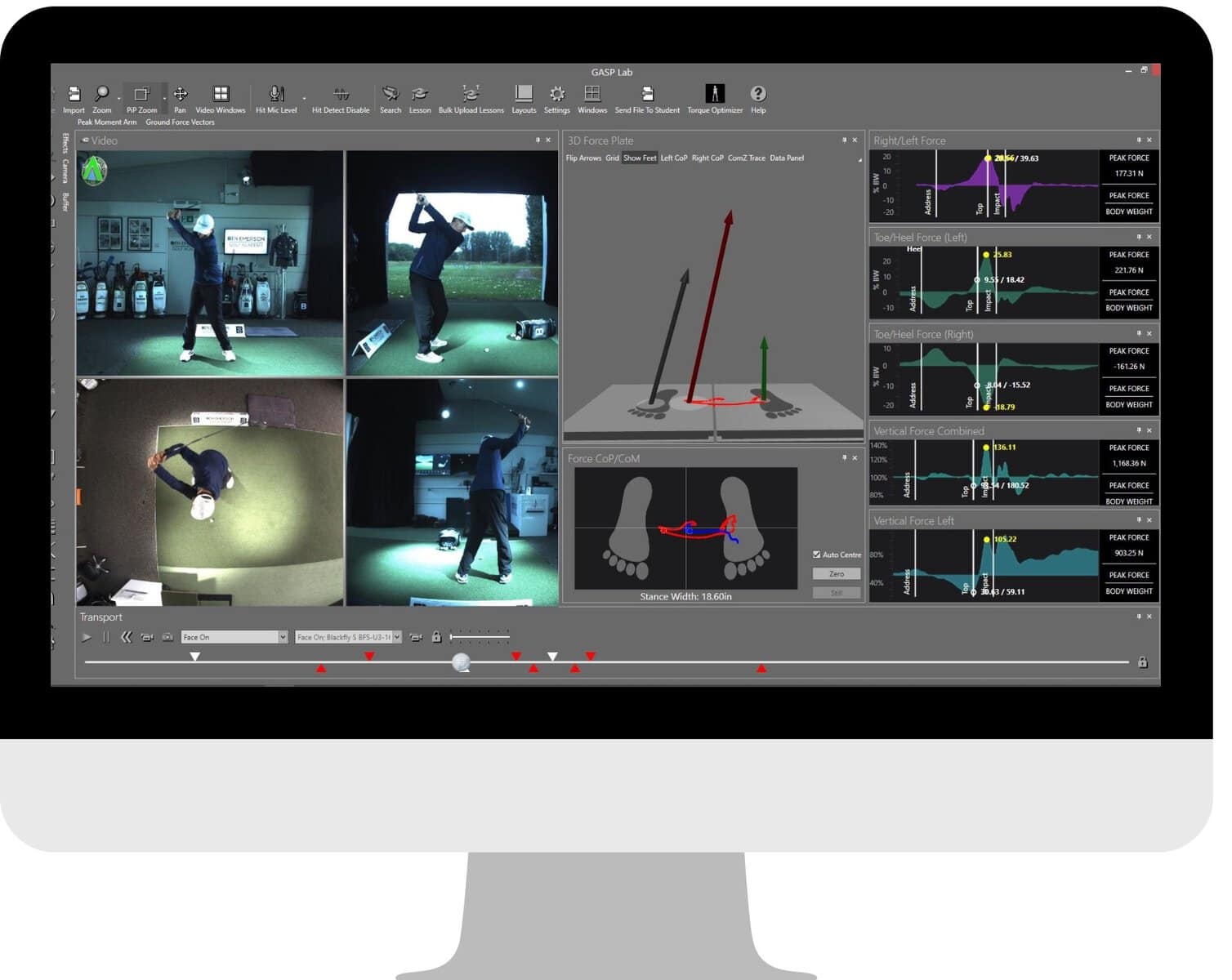The width and height of the screenshot is (1232, 980).
Task: Open the Import tool
Action: point(74,100)
